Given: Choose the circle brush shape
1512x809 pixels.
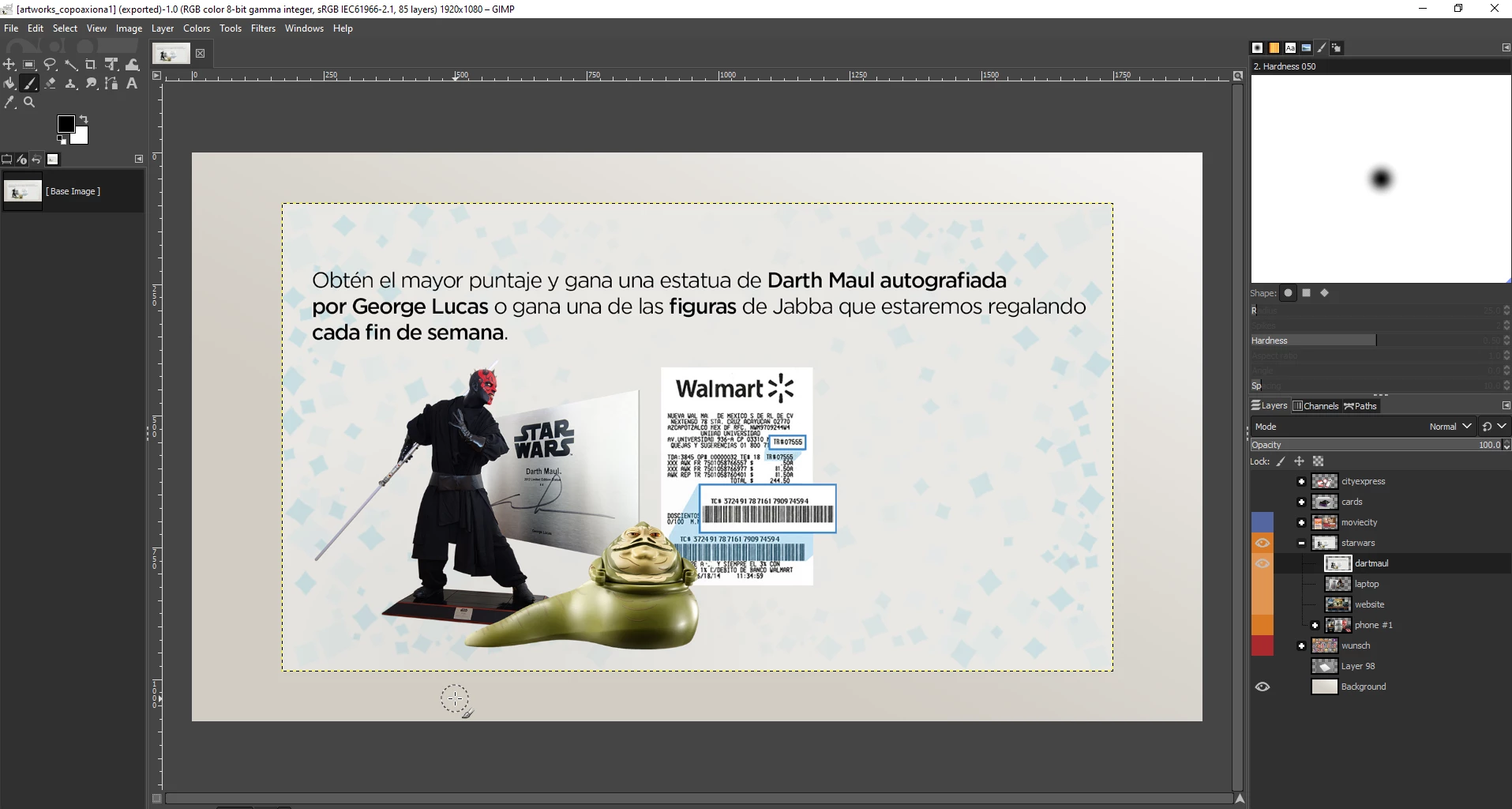Looking at the screenshot, I should pyautogui.click(x=1289, y=293).
